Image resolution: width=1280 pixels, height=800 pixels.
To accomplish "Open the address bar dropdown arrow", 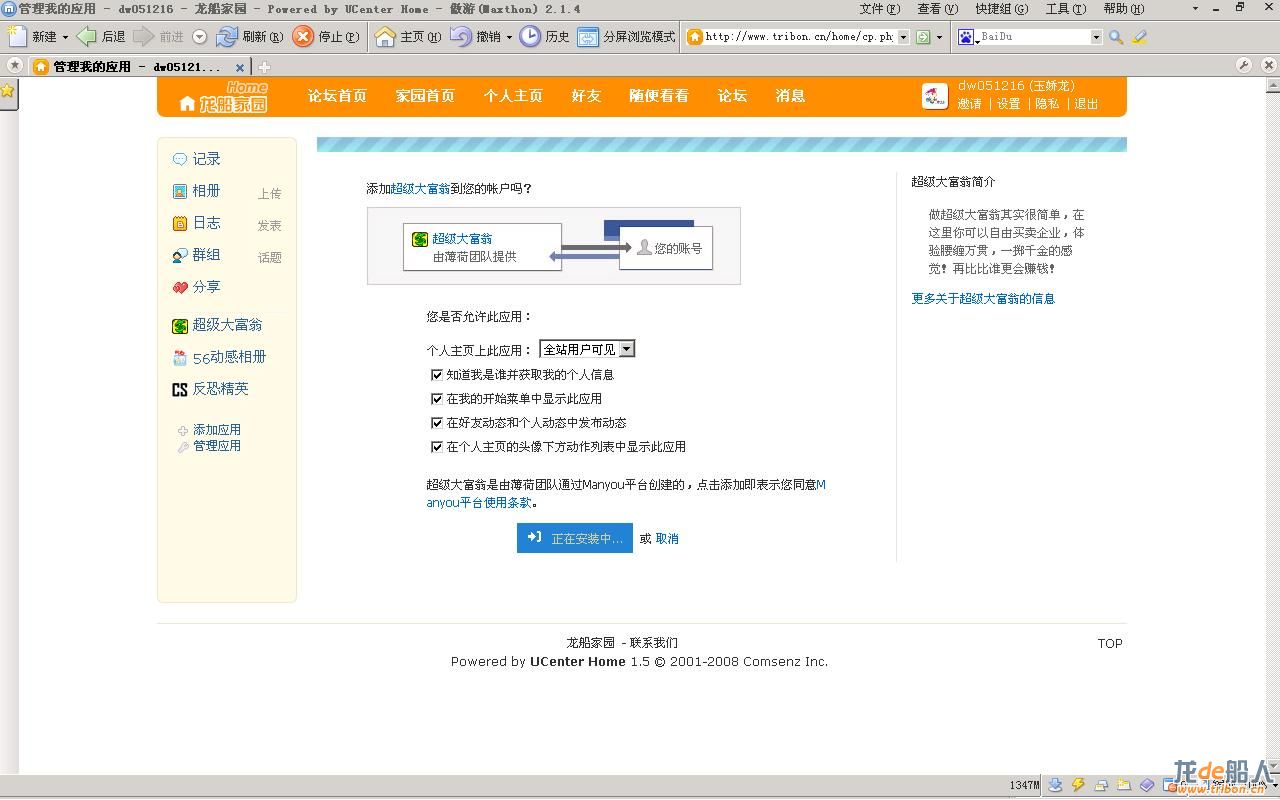I will coord(903,37).
